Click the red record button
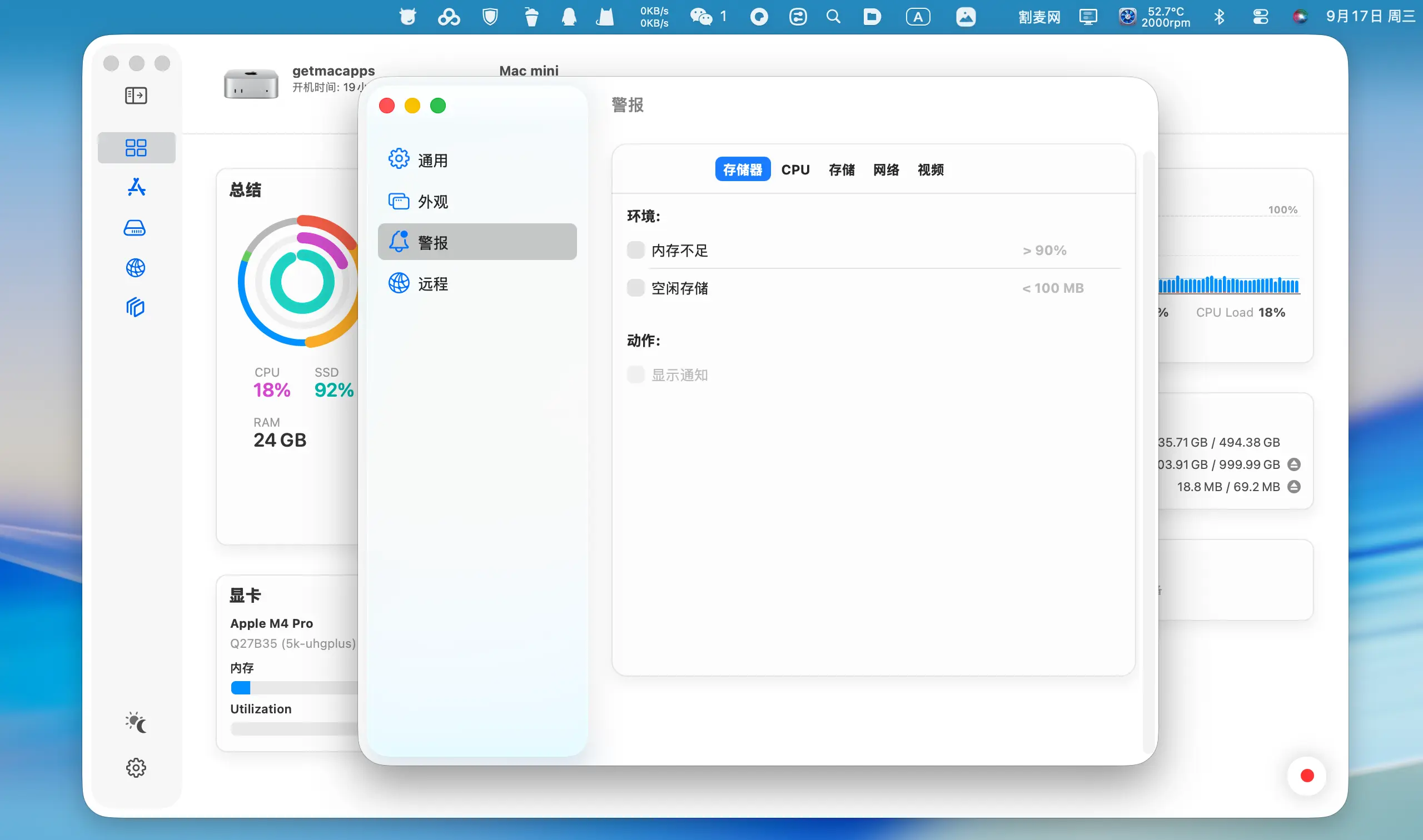The width and height of the screenshot is (1423, 840). click(1306, 776)
